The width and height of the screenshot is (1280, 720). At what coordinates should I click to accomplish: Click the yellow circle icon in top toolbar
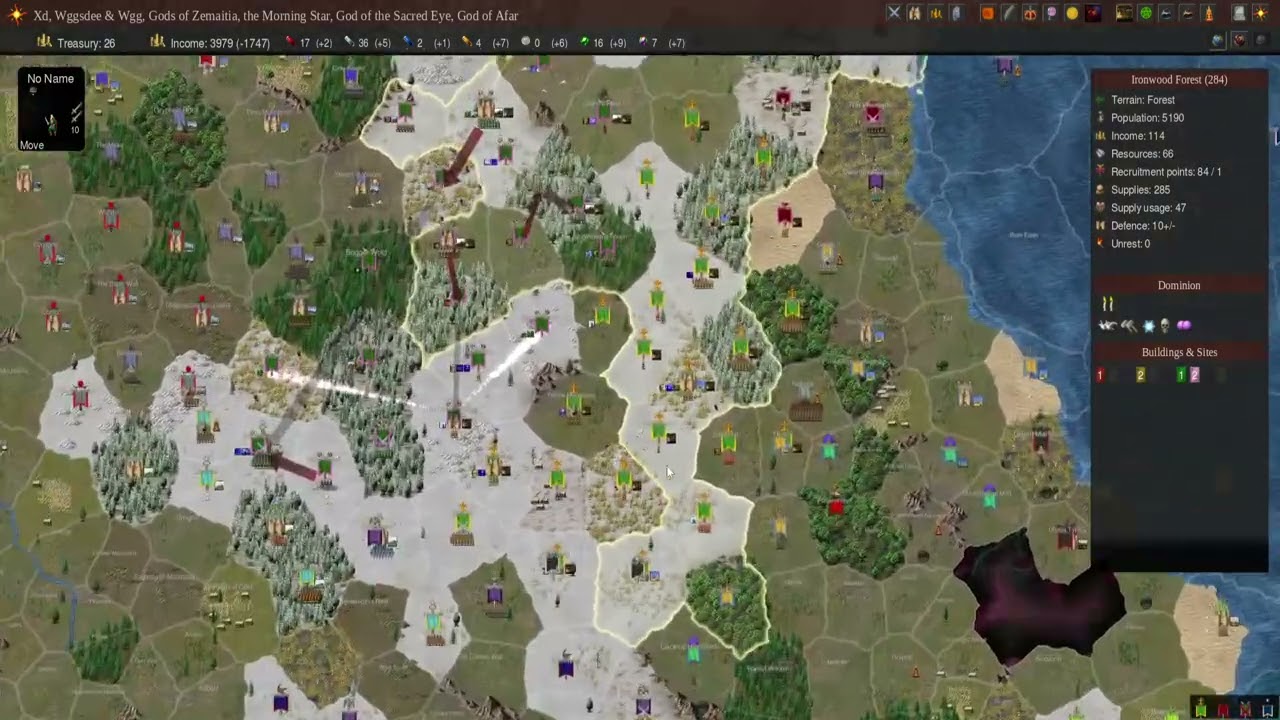[x=1072, y=13]
